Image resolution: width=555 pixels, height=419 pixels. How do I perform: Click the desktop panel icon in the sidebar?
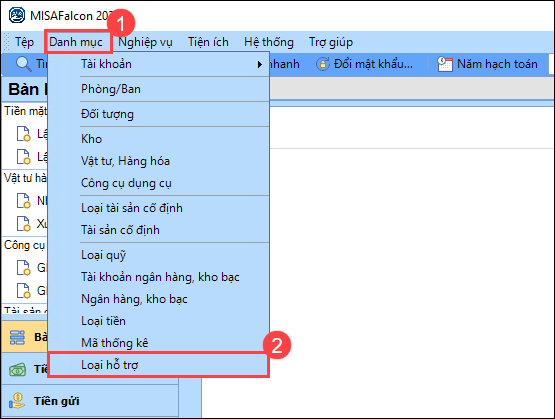[17, 337]
